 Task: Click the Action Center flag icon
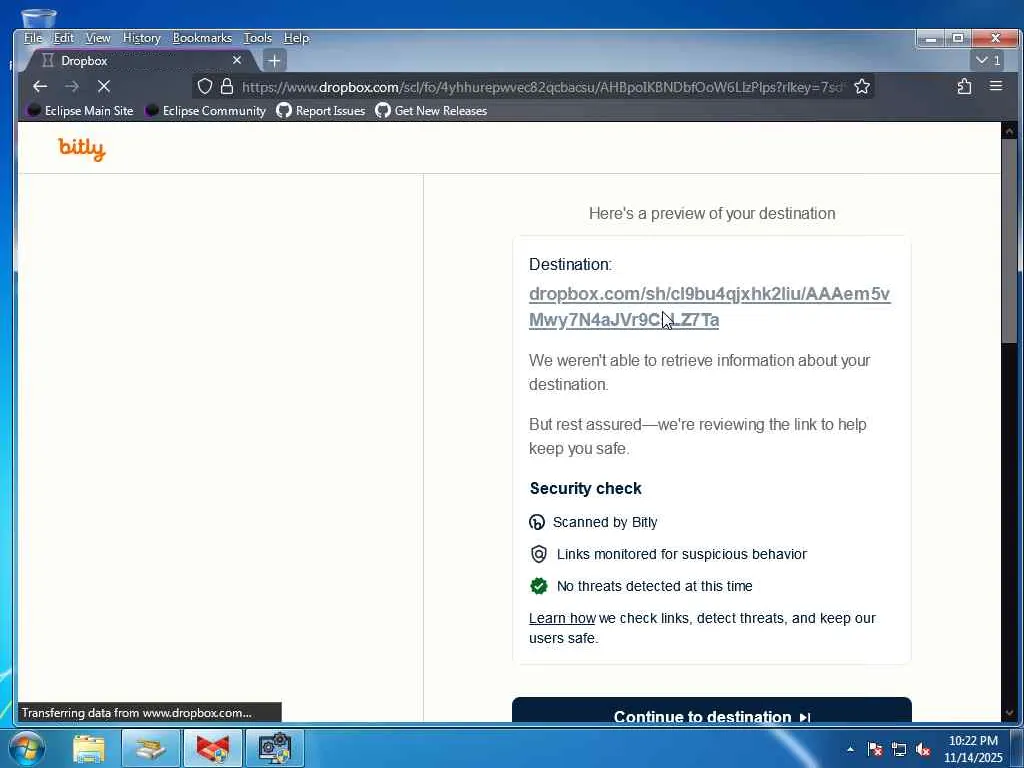[875, 749]
